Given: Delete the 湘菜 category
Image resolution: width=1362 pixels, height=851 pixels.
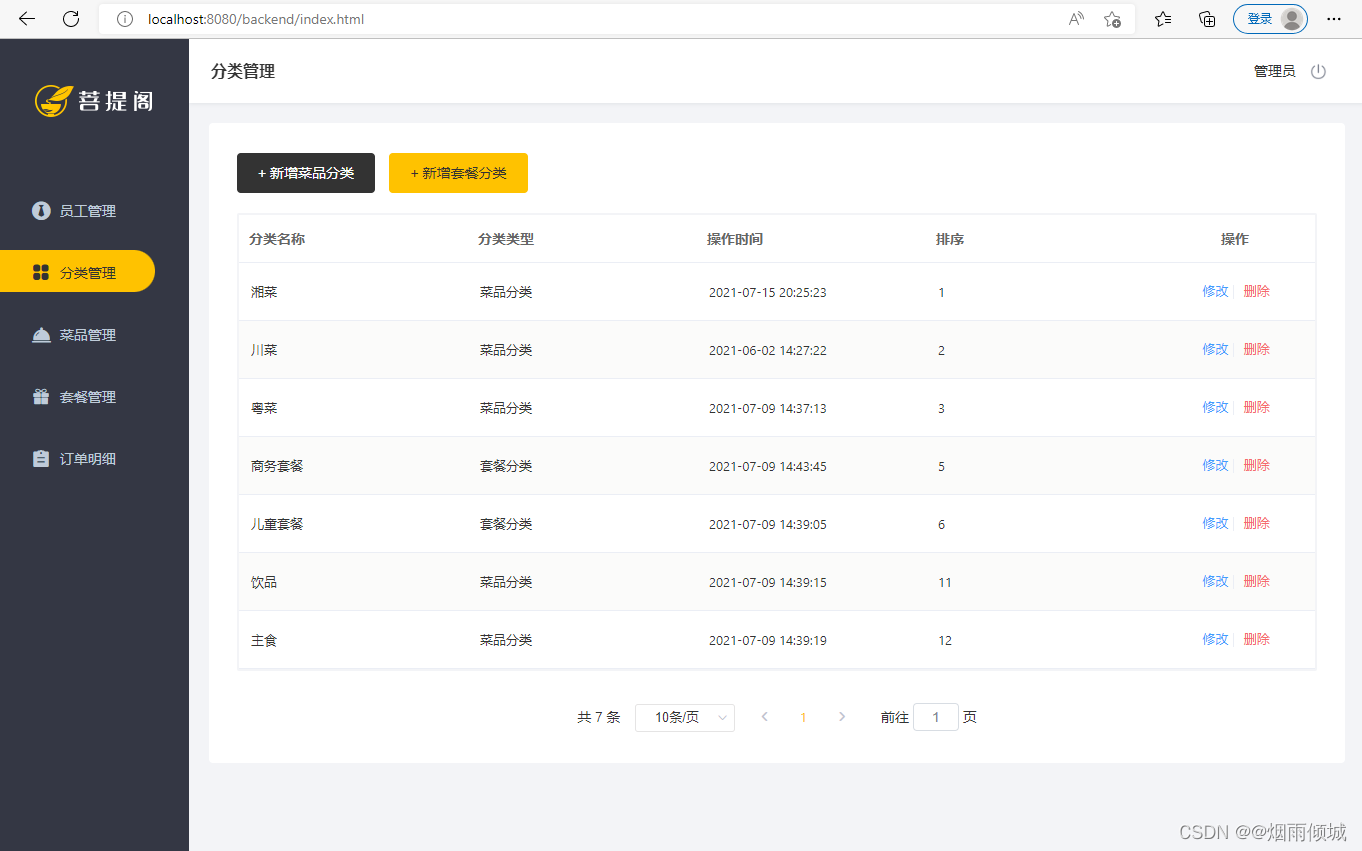Looking at the screenshot, I should tap(1256, 291).
